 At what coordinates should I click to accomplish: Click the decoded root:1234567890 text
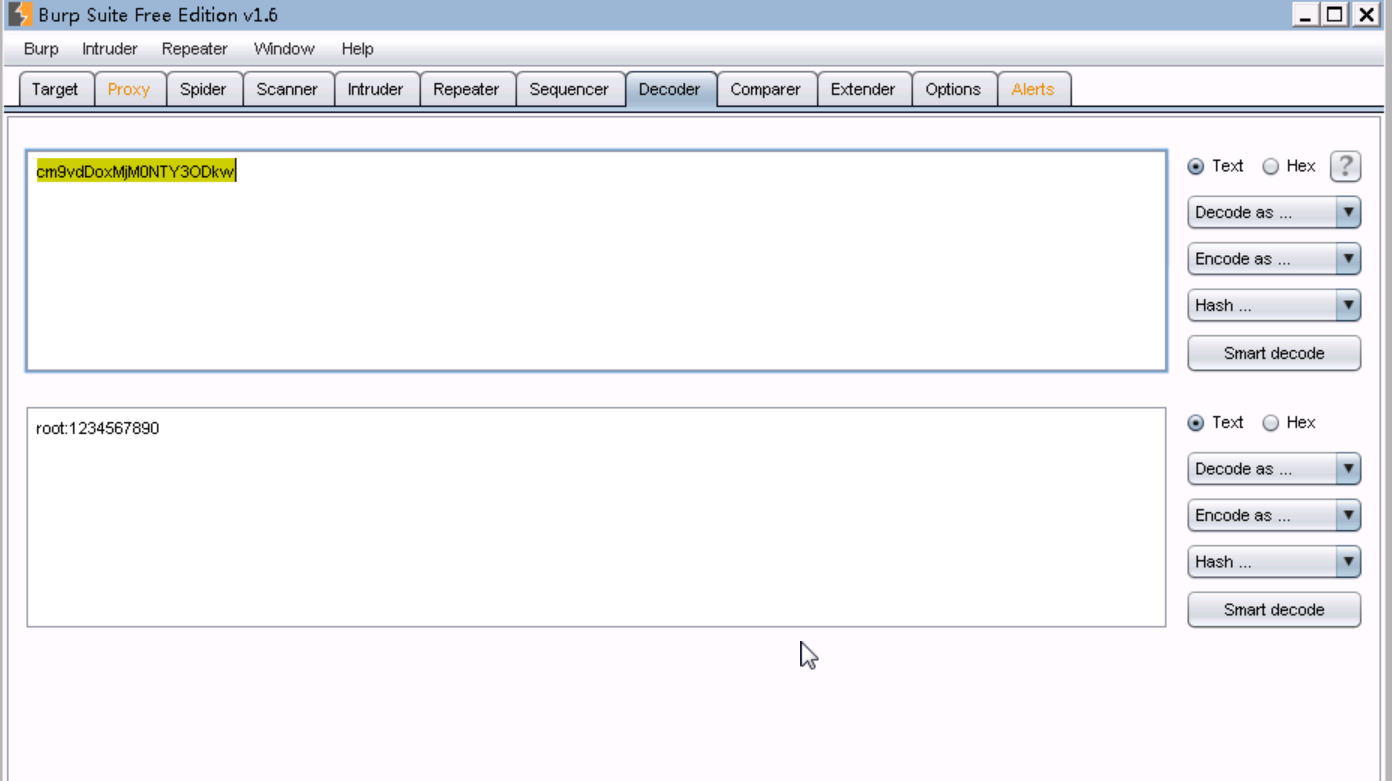97,429
